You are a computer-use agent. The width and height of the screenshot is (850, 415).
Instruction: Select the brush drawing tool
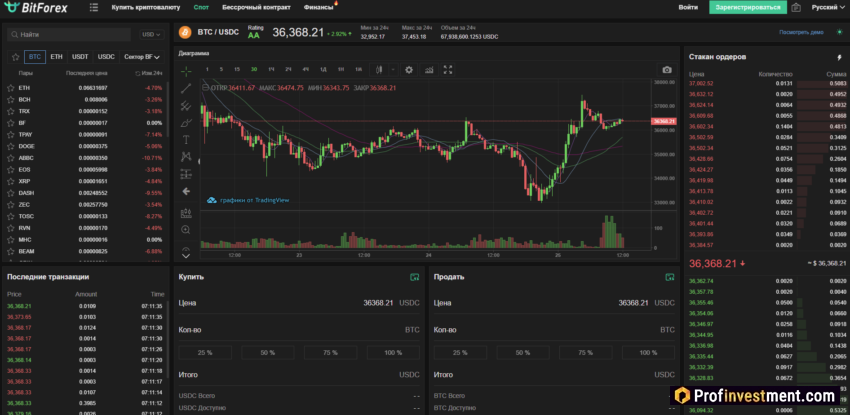coord(186,122)
